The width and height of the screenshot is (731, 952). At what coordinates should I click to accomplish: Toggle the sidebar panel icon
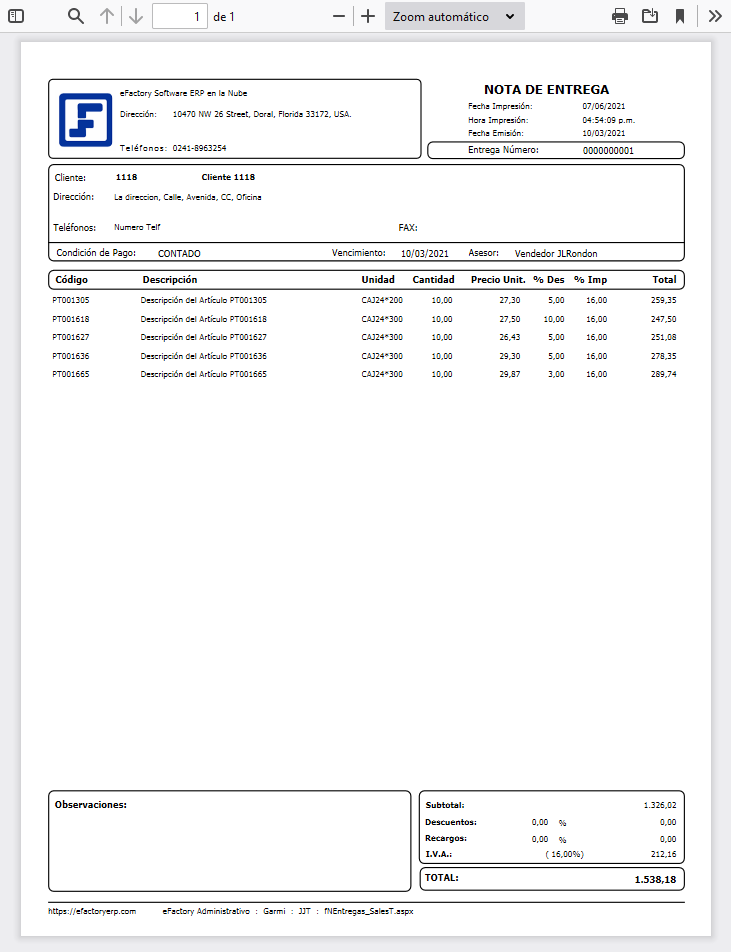click(16, 16)
